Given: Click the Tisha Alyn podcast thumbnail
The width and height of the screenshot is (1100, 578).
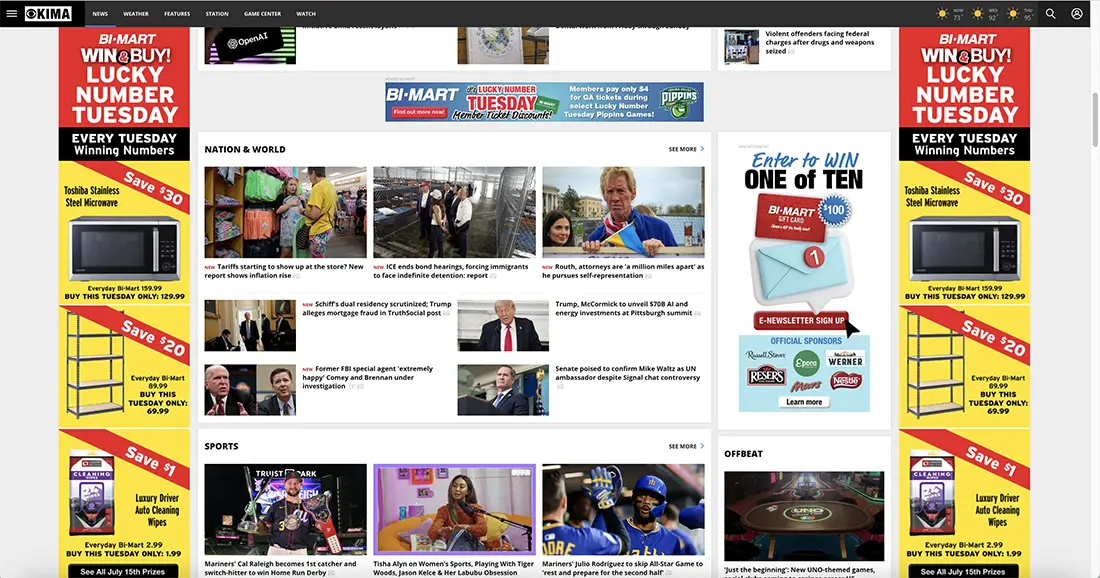Looking at the screenshot, I should pos(454,509).
